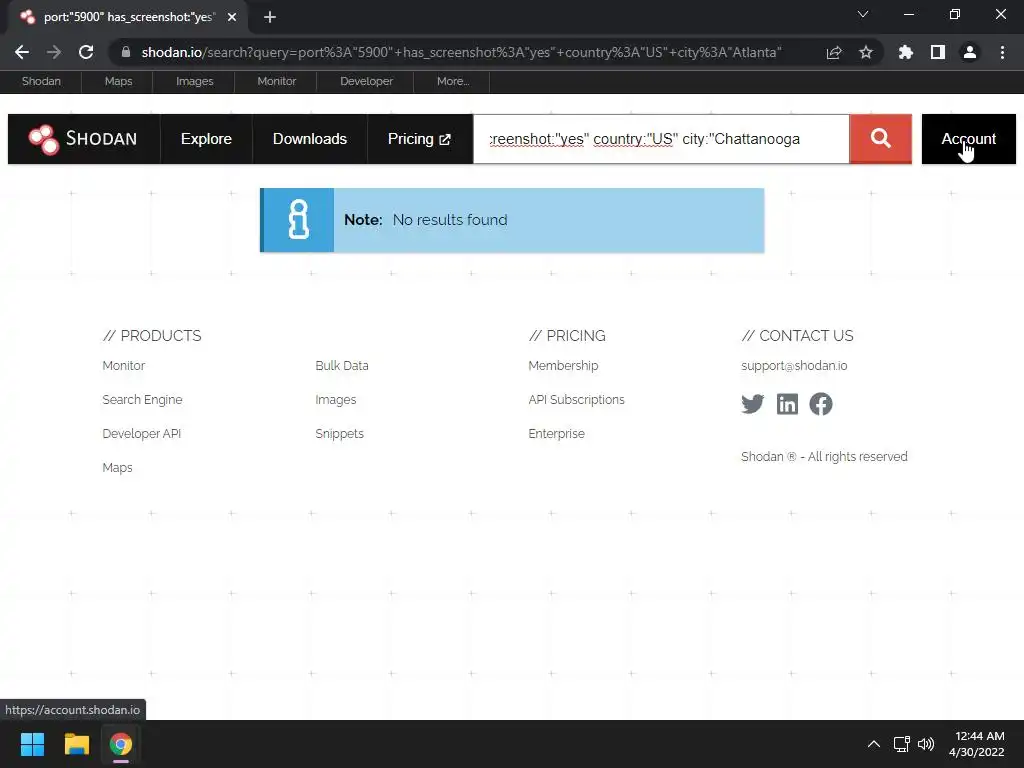Click the red search magnifier button
Screen dimensions: 1024x768
coord(880,138)
